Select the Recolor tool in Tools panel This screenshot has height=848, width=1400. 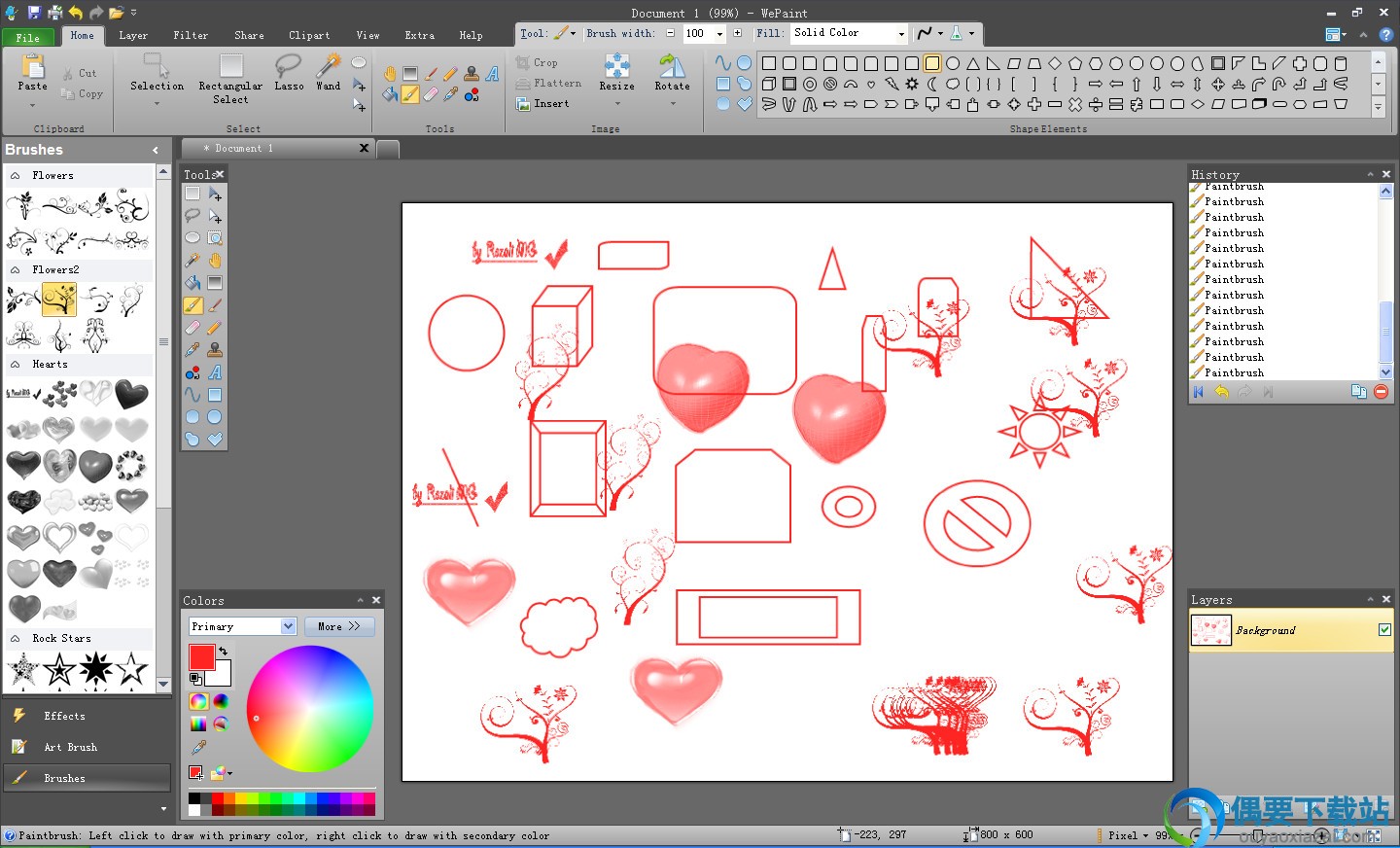click(192, 372)
